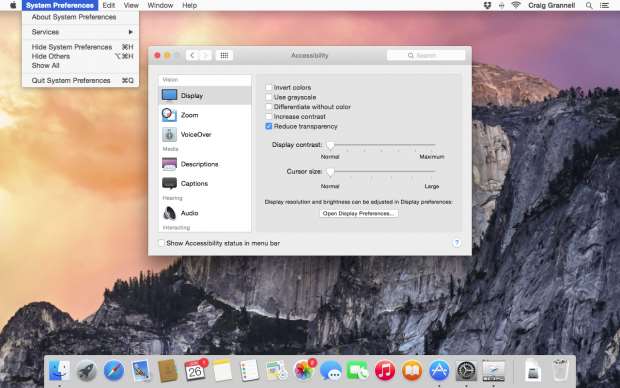This screenshot has width=620, height=388.
Task: Show all preferences grid button
Action: [224, 55]
